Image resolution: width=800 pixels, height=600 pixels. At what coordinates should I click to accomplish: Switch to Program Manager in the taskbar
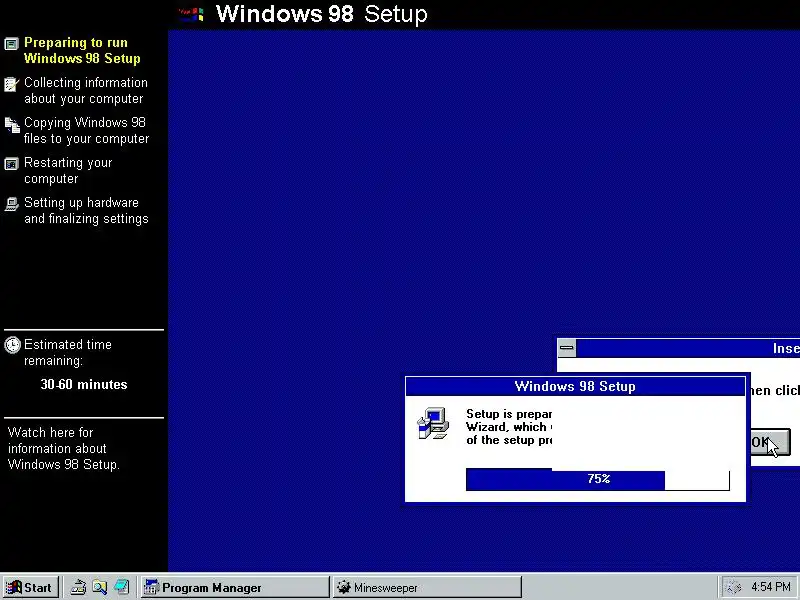[235, 588]
